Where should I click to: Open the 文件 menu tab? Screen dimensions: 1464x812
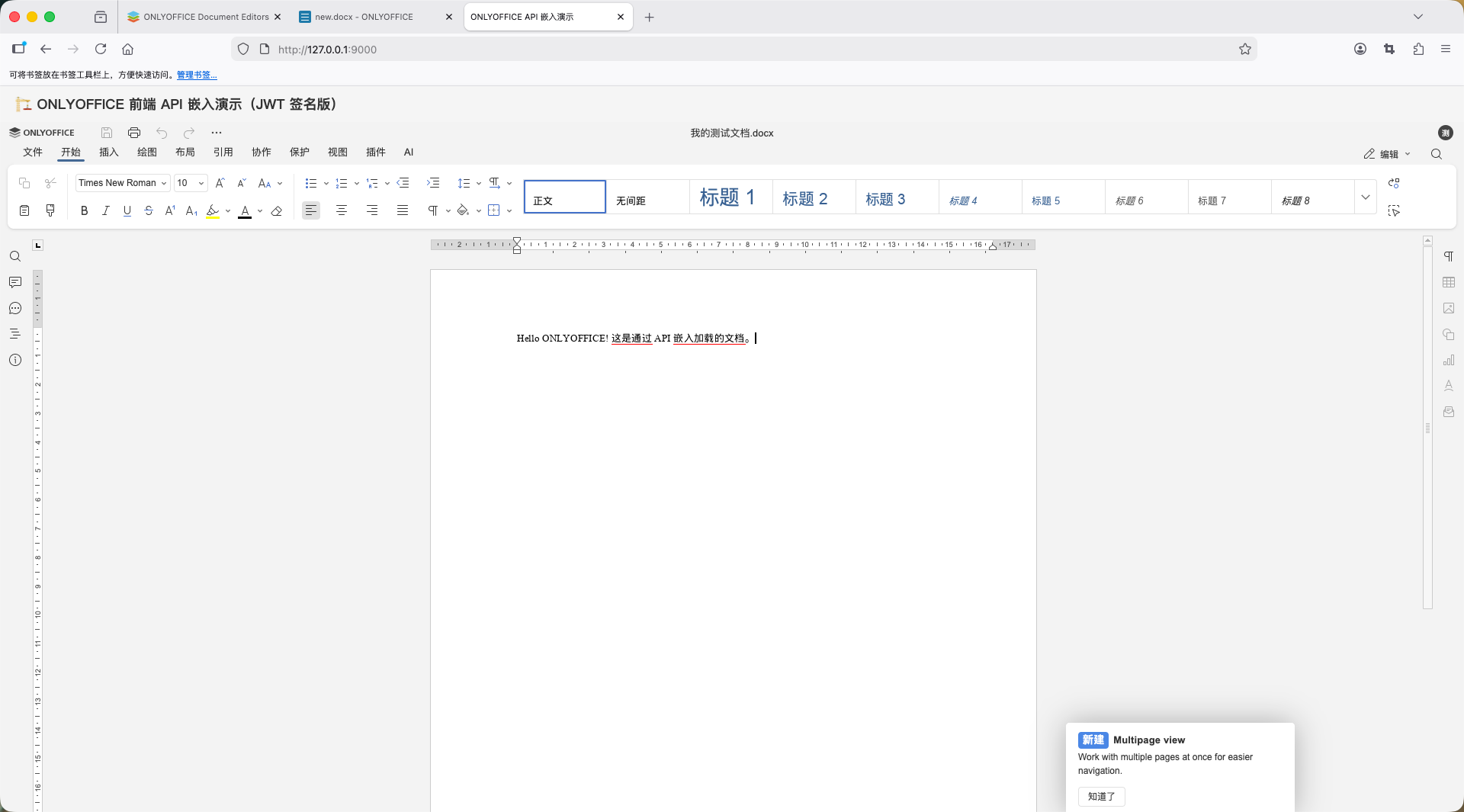click(33, 152)
